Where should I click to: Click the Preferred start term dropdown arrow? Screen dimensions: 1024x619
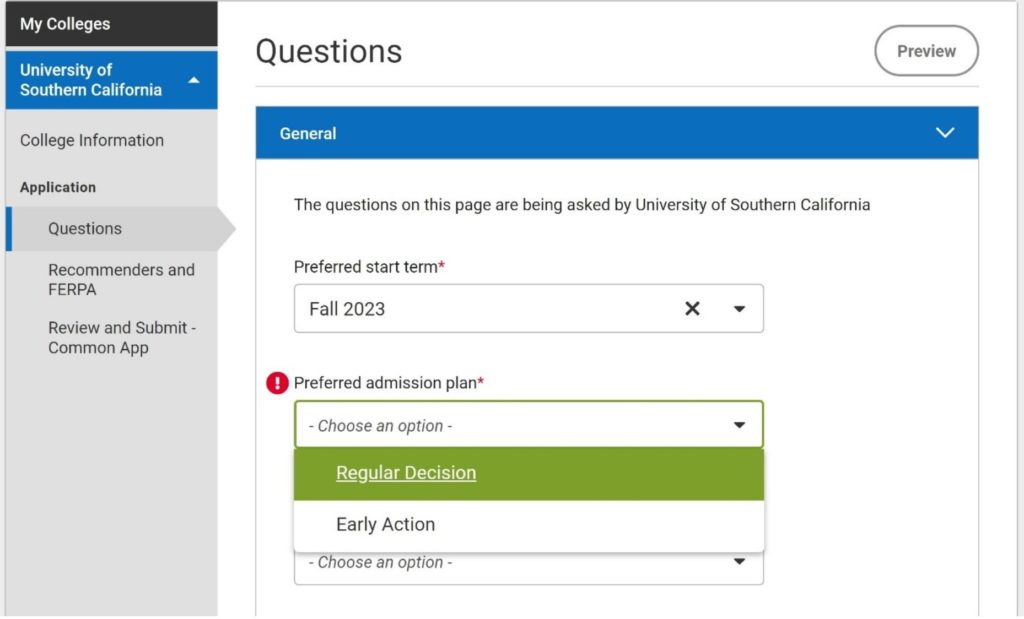click(739, 309)
